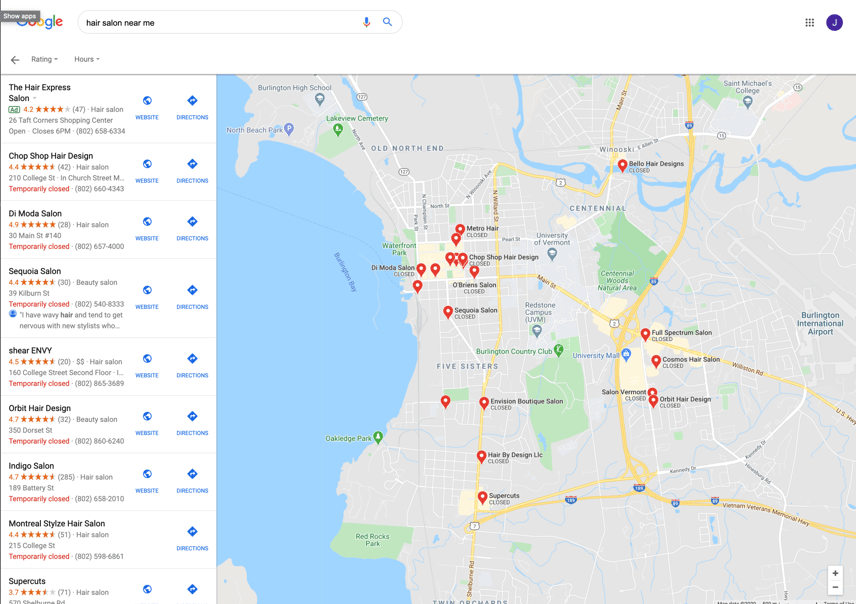Select Supercuts listing title in sidebar
This screenshot has width=856, height=604.
pyautogui.click(x=27, y=581)
